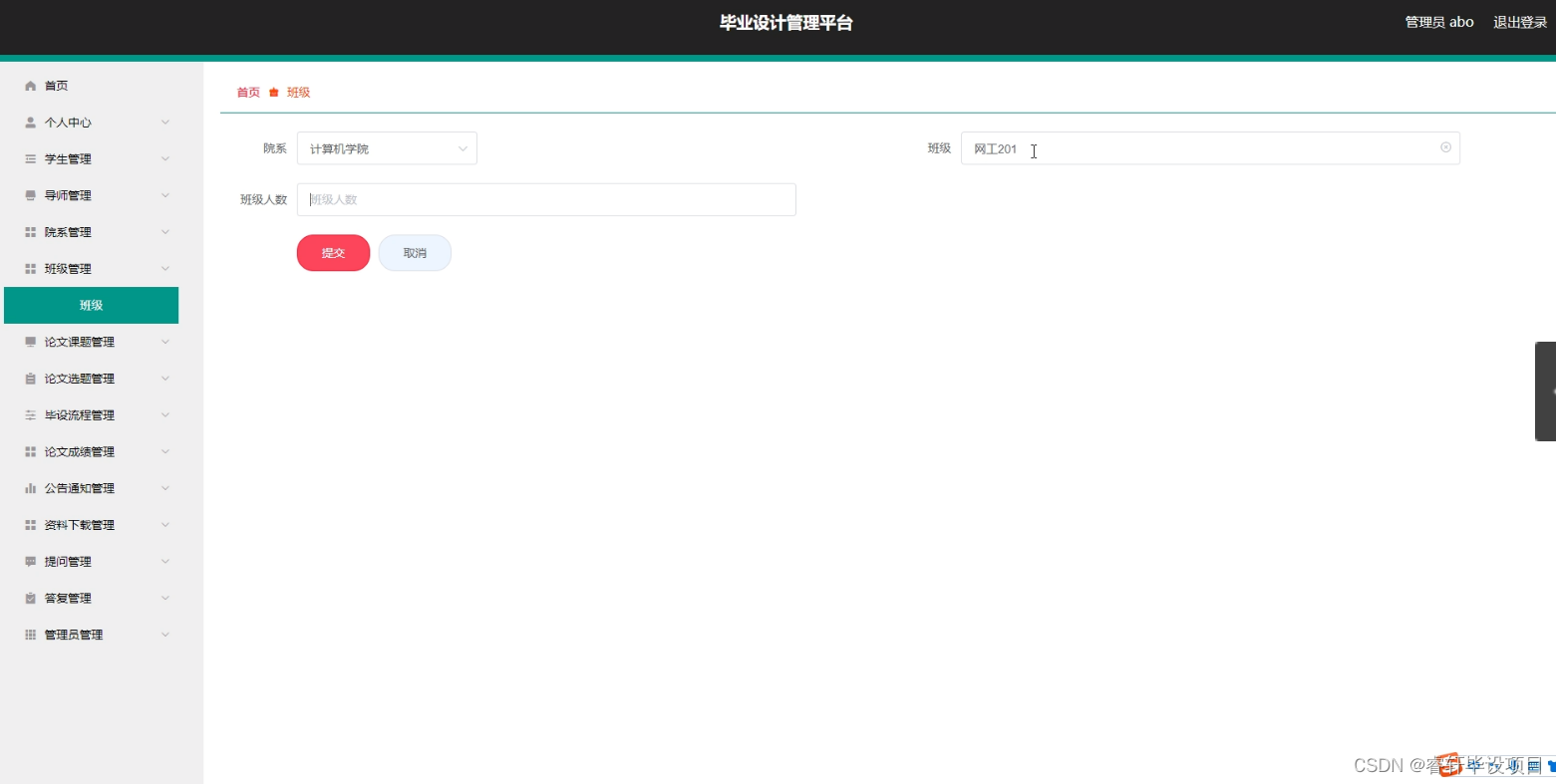Clear the 班级 field using its x icon

[1445, 146]
